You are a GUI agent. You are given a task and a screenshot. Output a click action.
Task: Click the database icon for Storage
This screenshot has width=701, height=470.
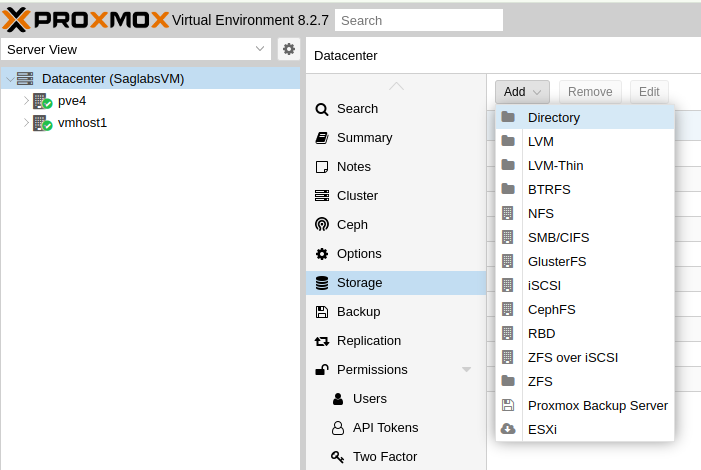322,283
